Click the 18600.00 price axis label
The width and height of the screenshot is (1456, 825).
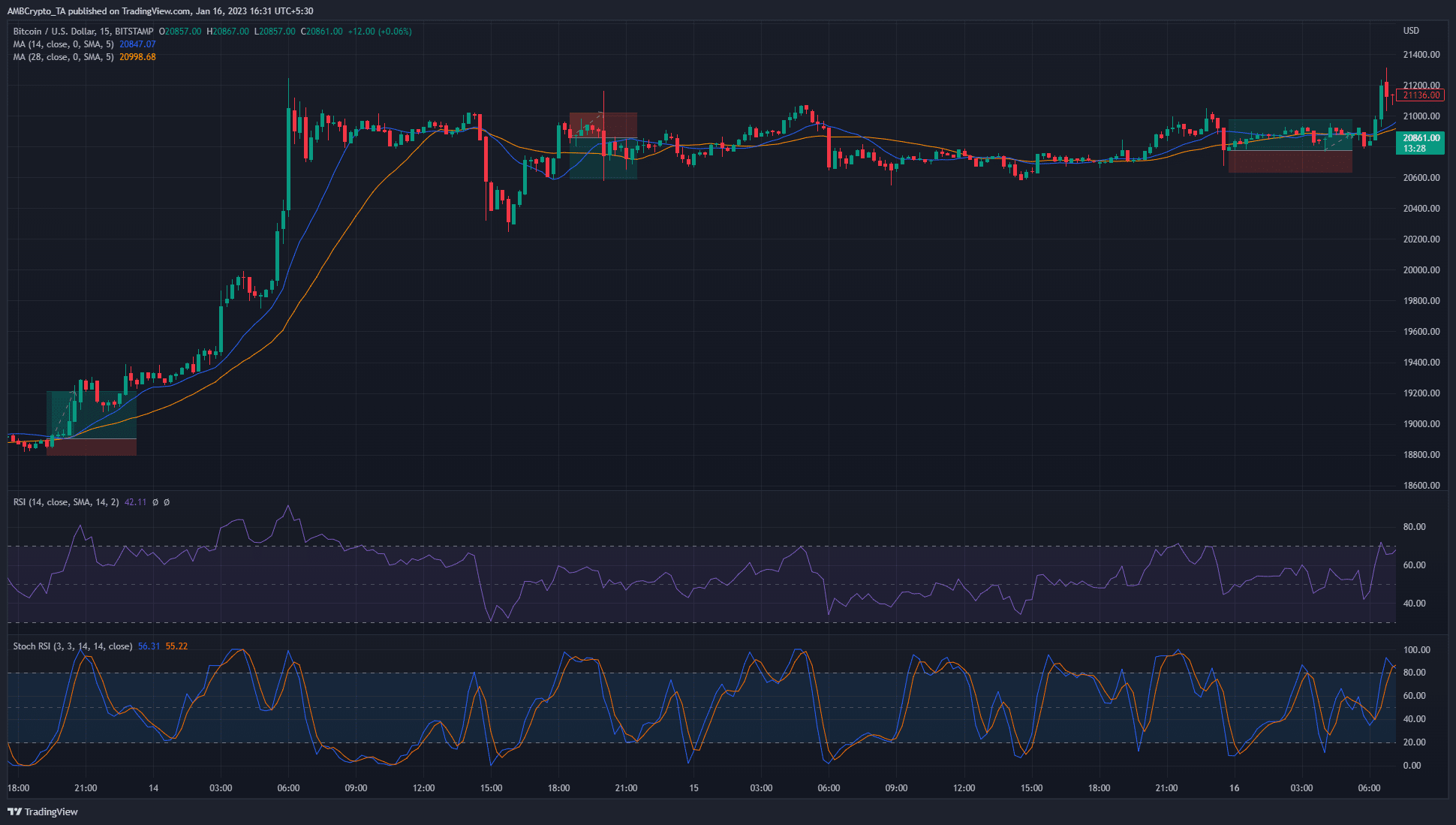[x=1421, y=486]
